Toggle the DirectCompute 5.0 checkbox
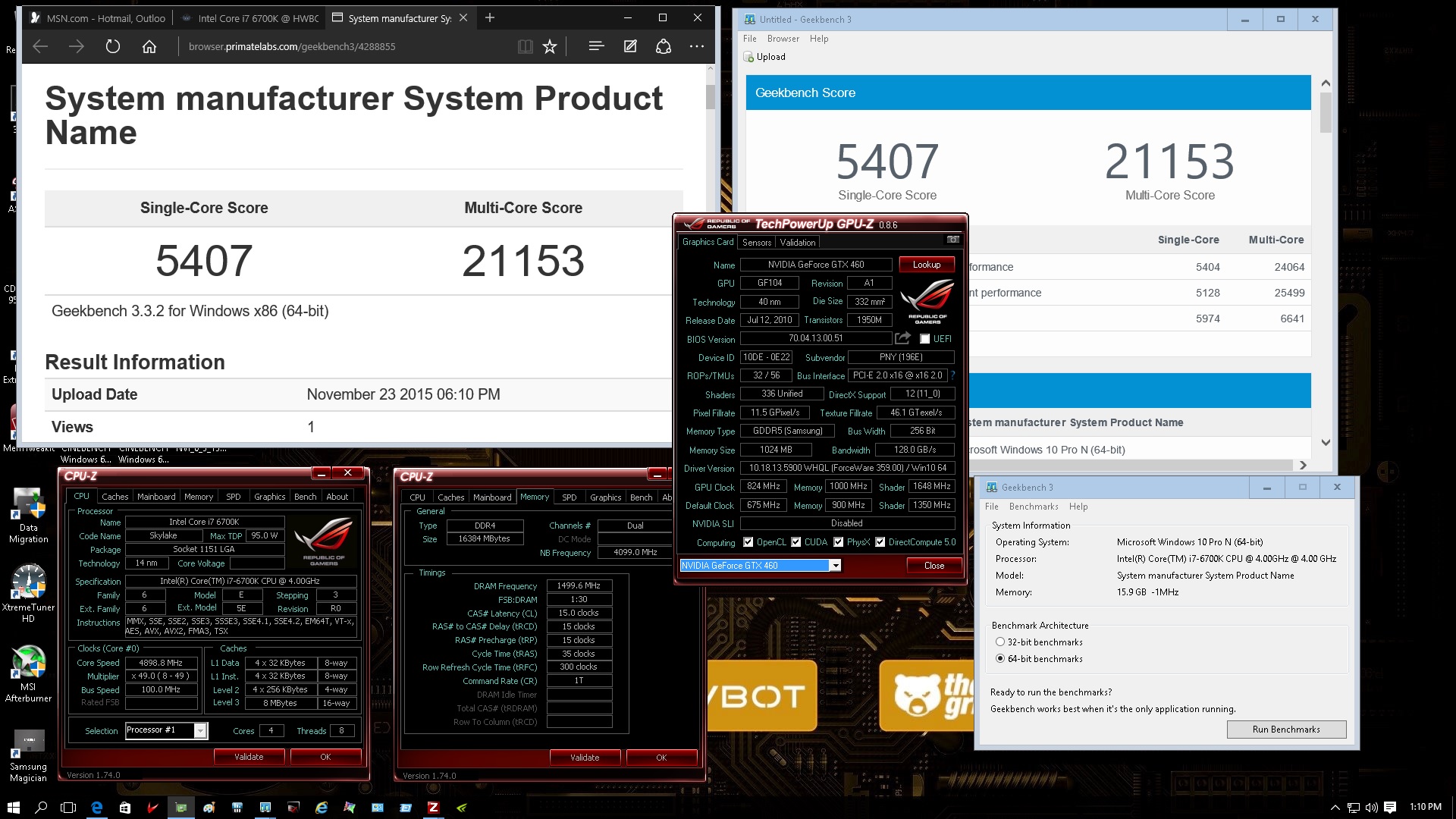The height and width of the screenshot is (819, 1456). point(880,542)
